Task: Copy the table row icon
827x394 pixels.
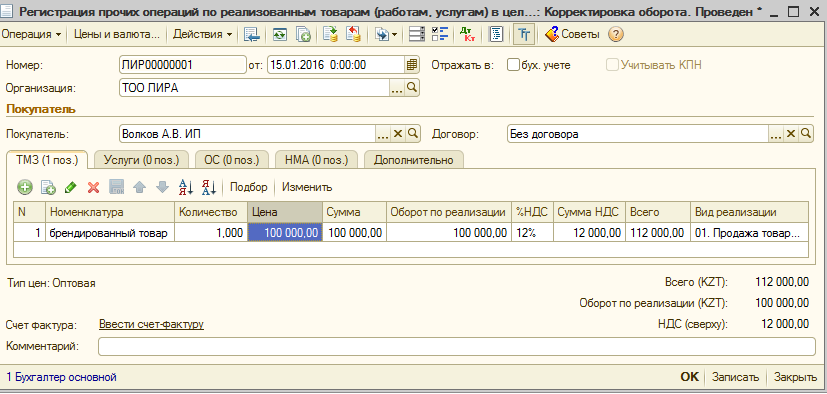Action: (x=48, y=187)
